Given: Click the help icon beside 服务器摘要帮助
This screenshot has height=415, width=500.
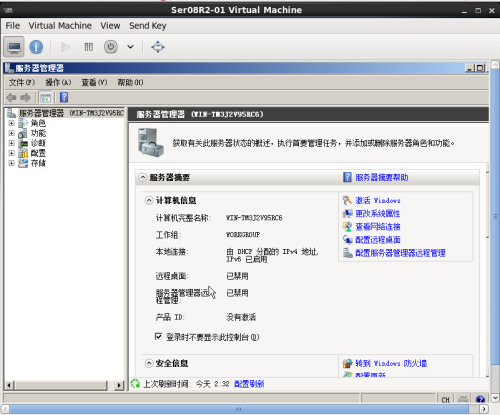Looking at the screenshot, I should [x=347, y=177].
